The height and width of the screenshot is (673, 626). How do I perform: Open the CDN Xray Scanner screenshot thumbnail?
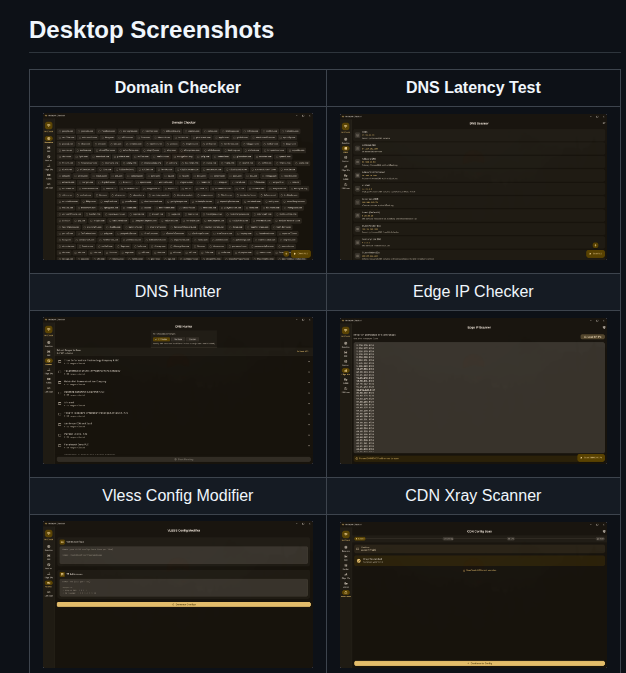[x=473, y=595]
